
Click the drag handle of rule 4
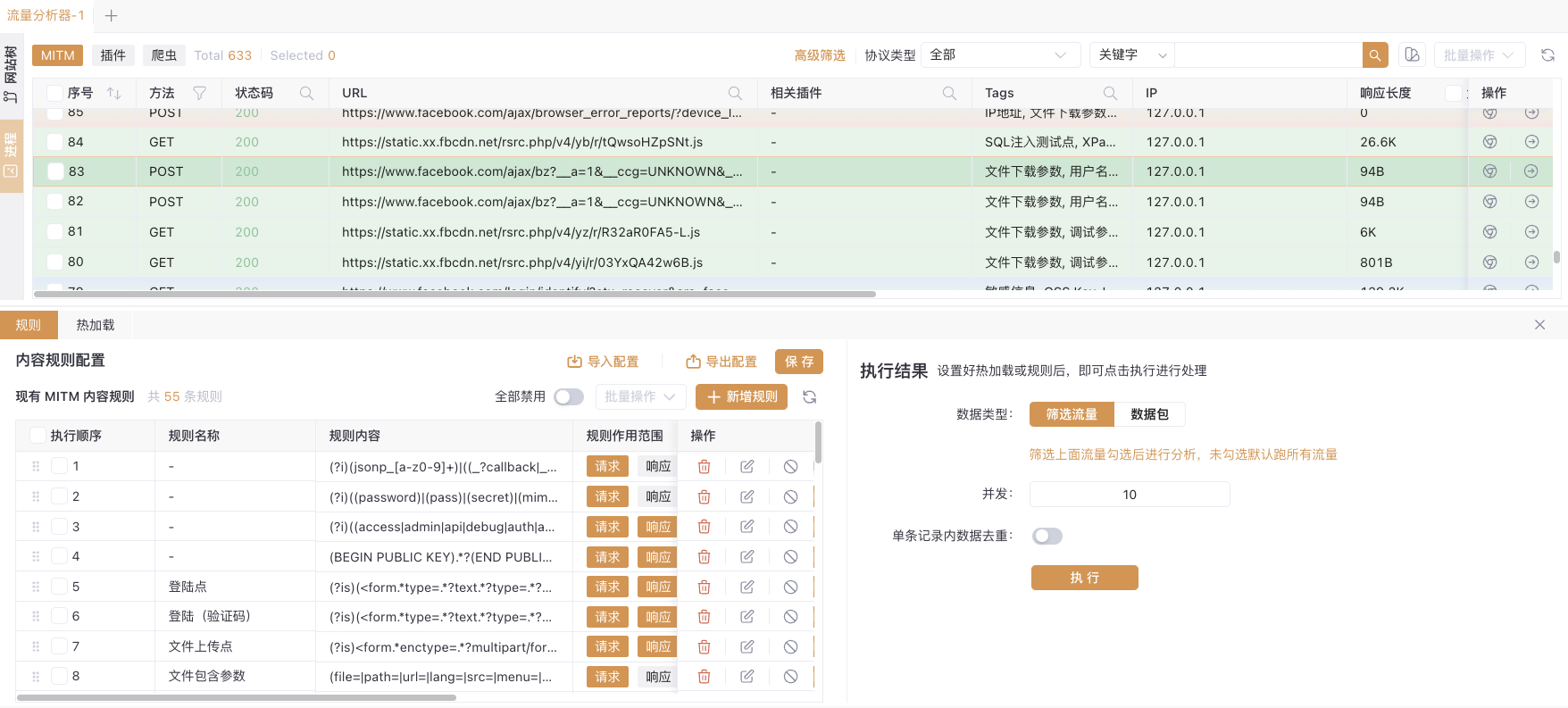[x=36, y=557]
